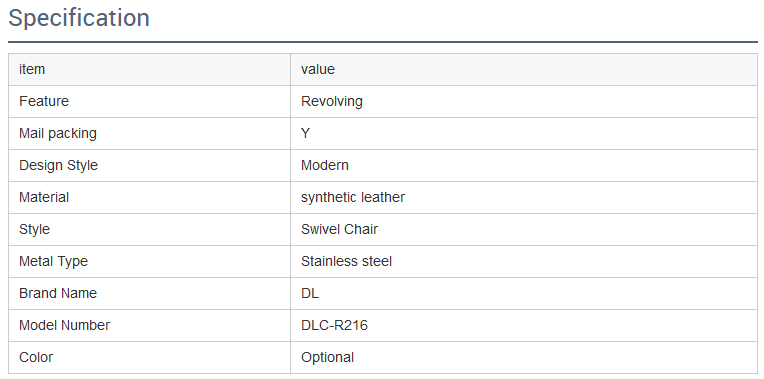This screenshot has height=379, width=764.
Task: Select the Model Number label
Action: coord(150,325)
